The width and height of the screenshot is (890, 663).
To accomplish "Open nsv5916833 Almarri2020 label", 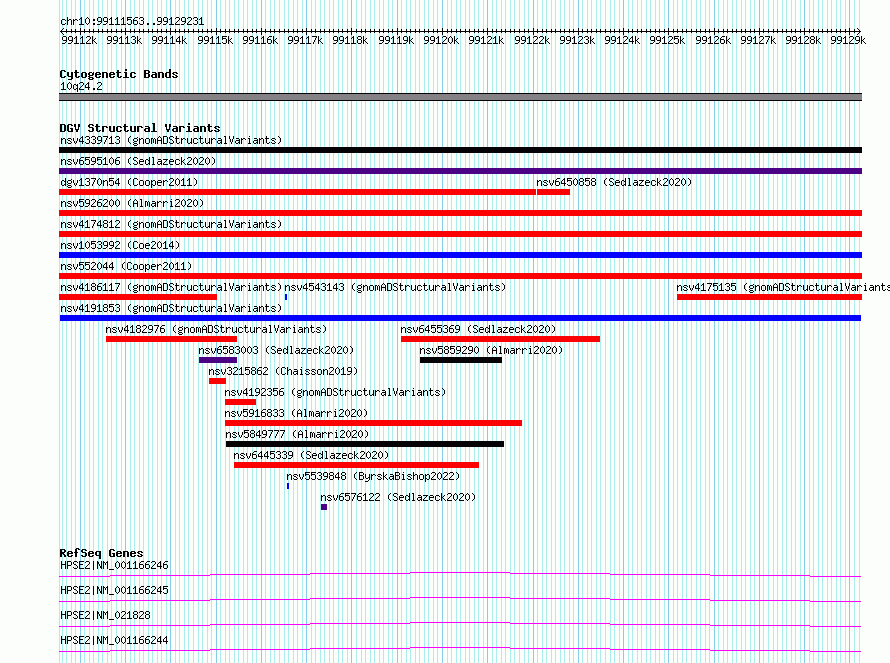I will point(296,413).
